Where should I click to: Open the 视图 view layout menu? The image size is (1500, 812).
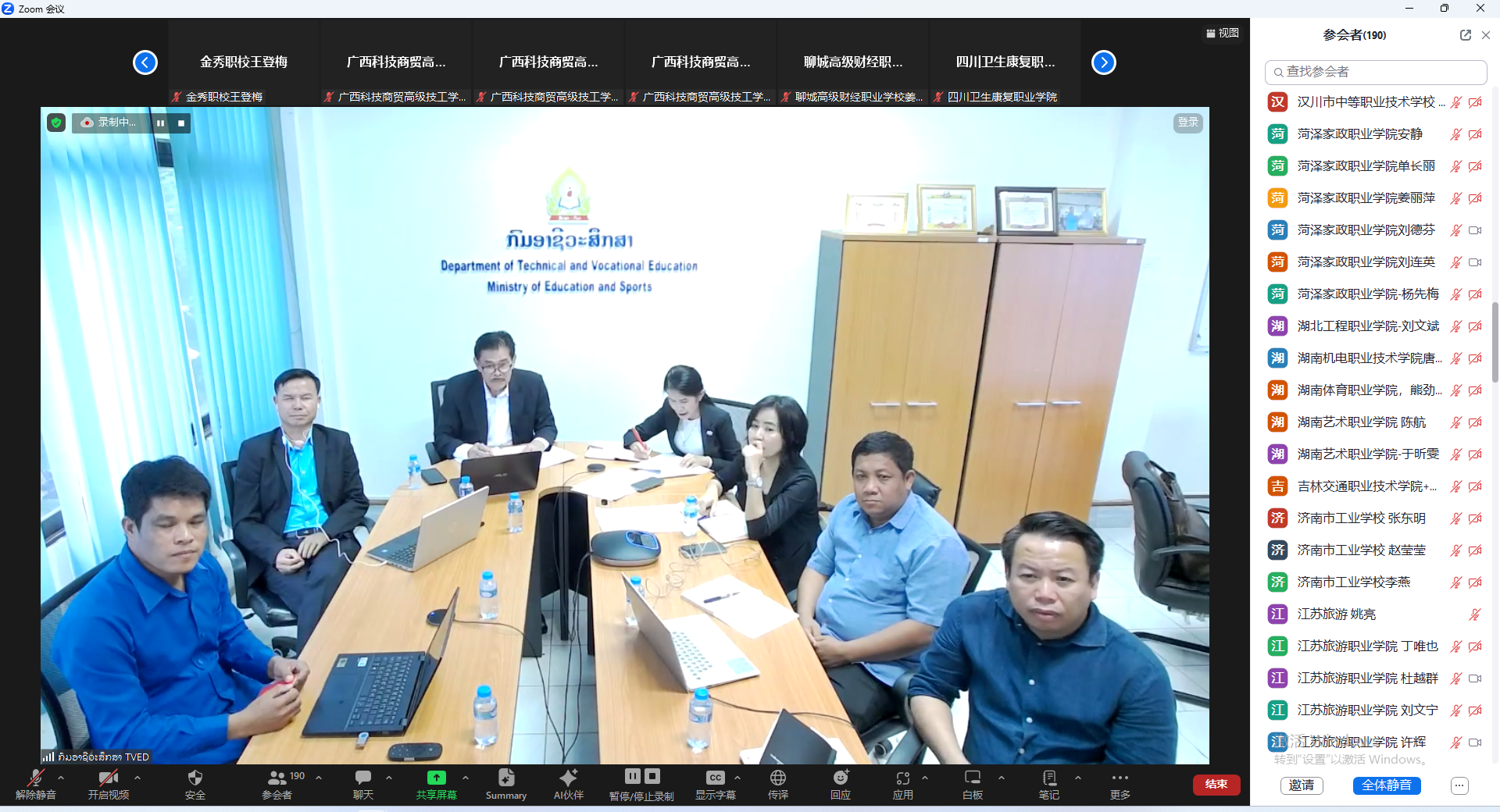[x=1223, y=33]
